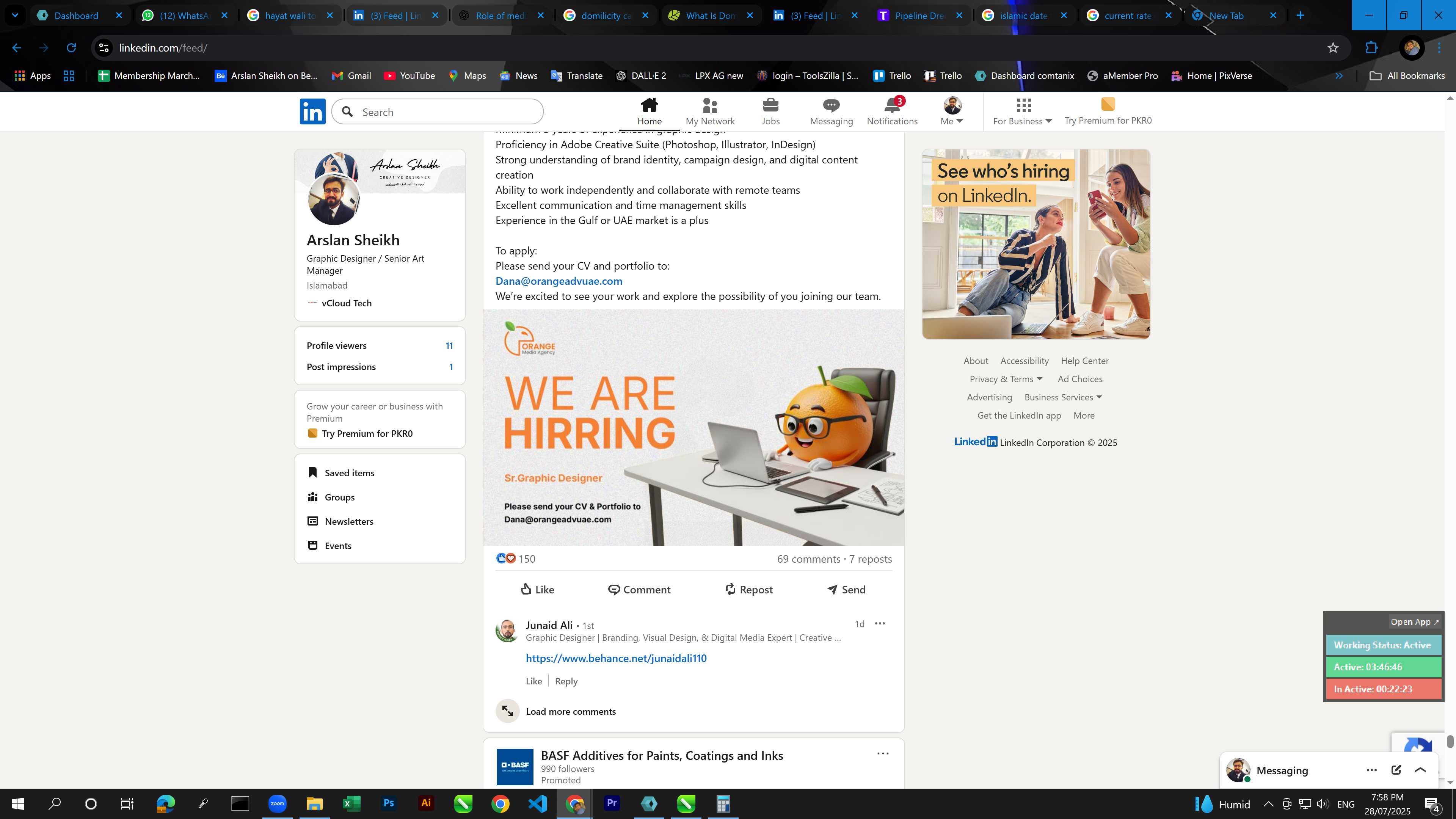Repost the hiring post

748,590
